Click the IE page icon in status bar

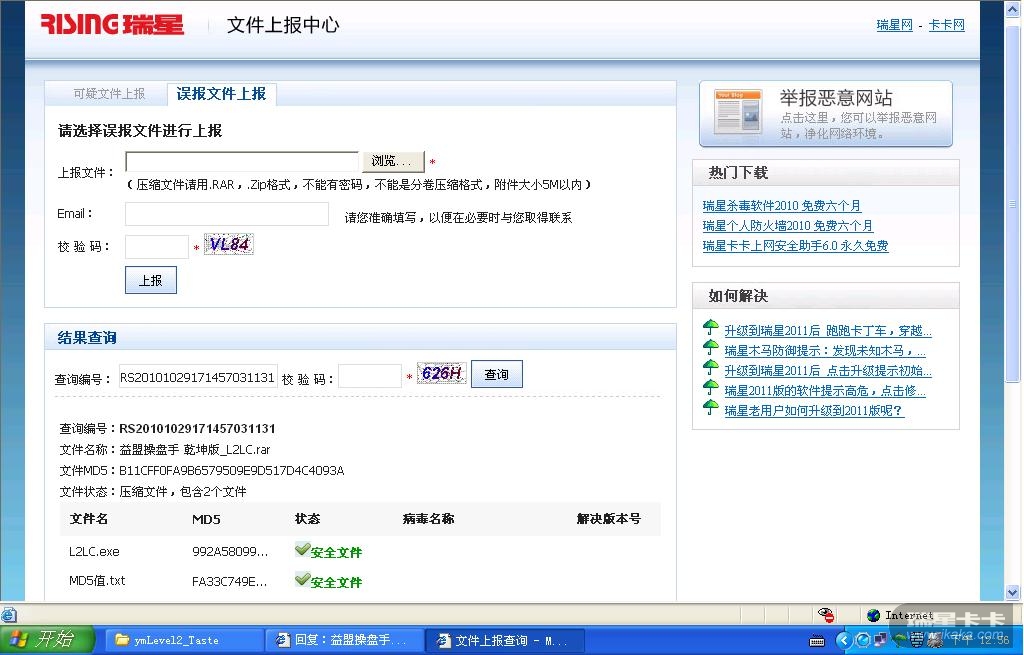pyautogui.click(x=8, y=615)
